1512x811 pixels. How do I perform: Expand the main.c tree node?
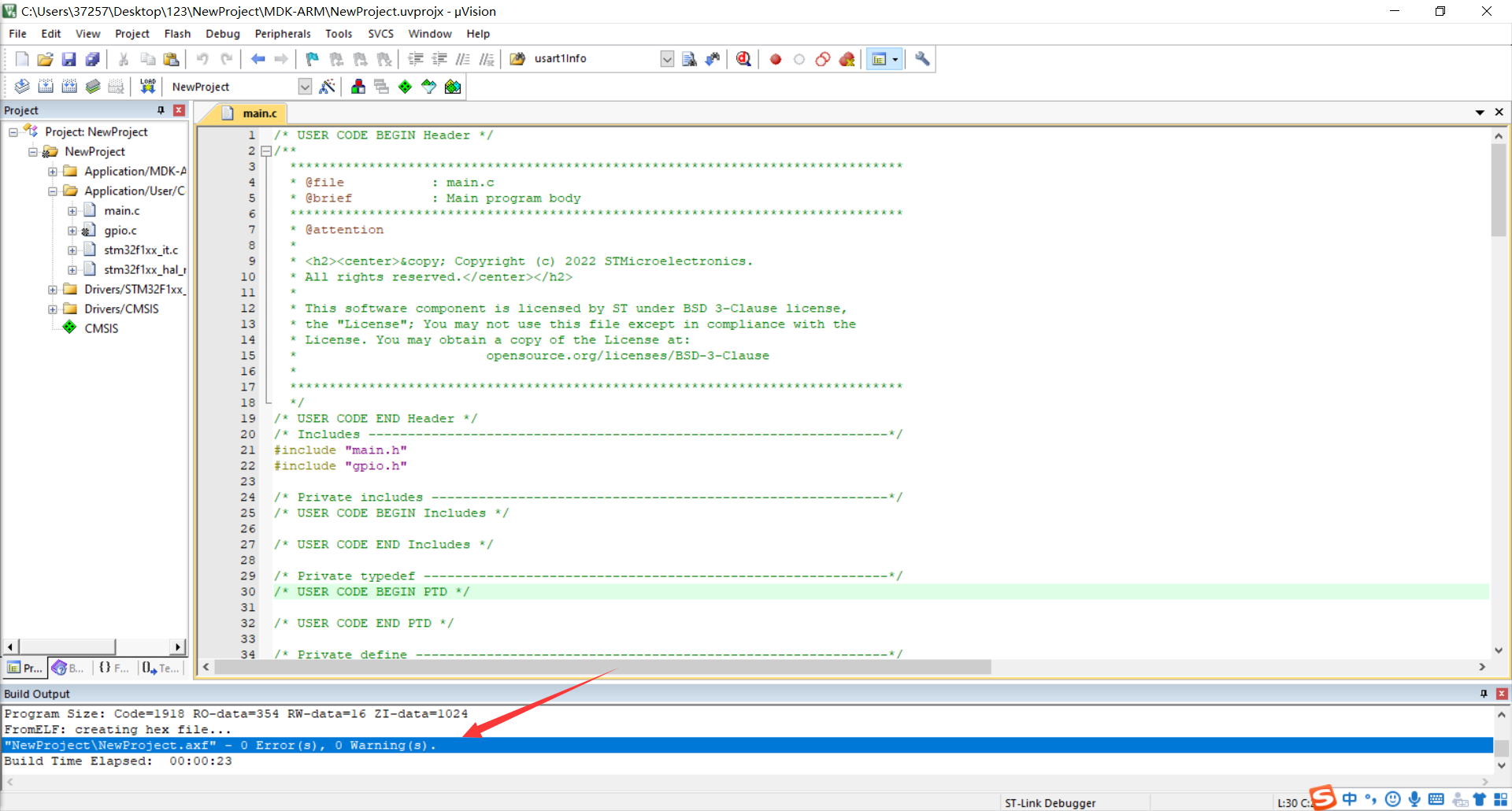pos(72,211)
